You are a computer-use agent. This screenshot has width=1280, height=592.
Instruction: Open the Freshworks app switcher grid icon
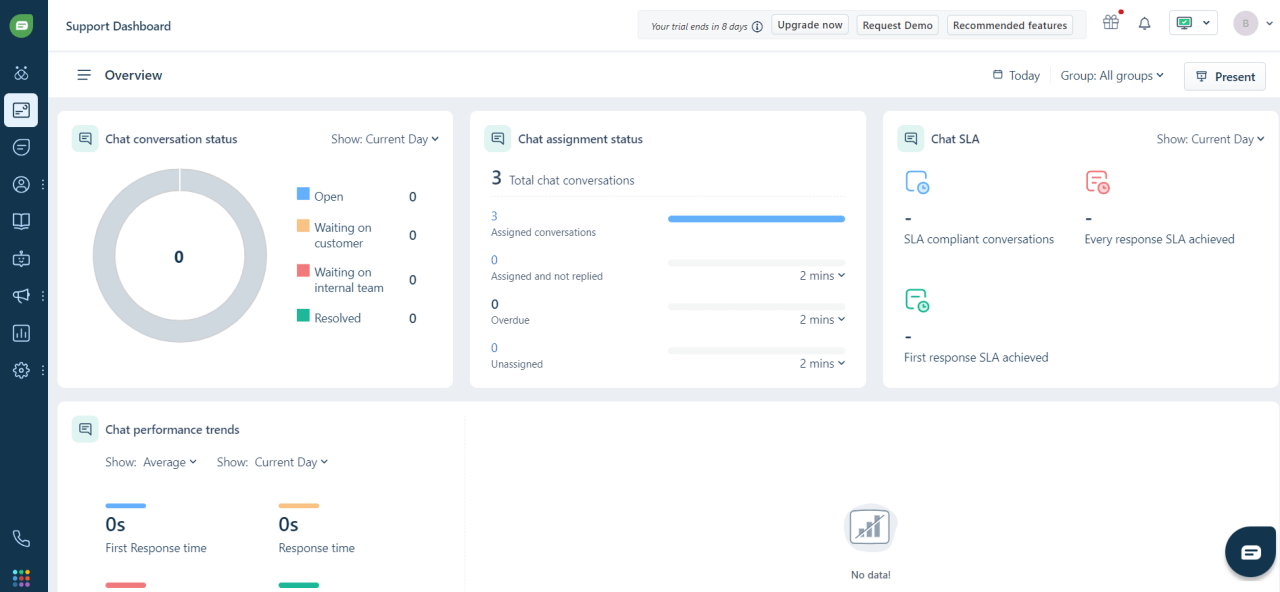pos(22,578)
